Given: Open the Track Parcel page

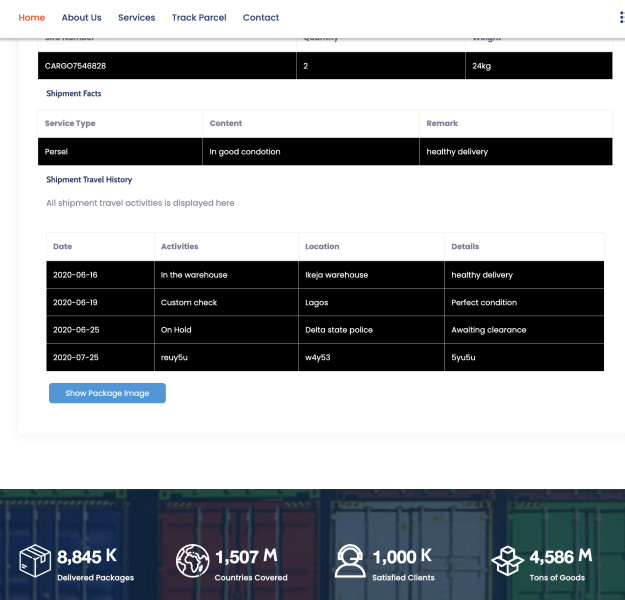Looking at the screenshot, I should tap(199, 18).
